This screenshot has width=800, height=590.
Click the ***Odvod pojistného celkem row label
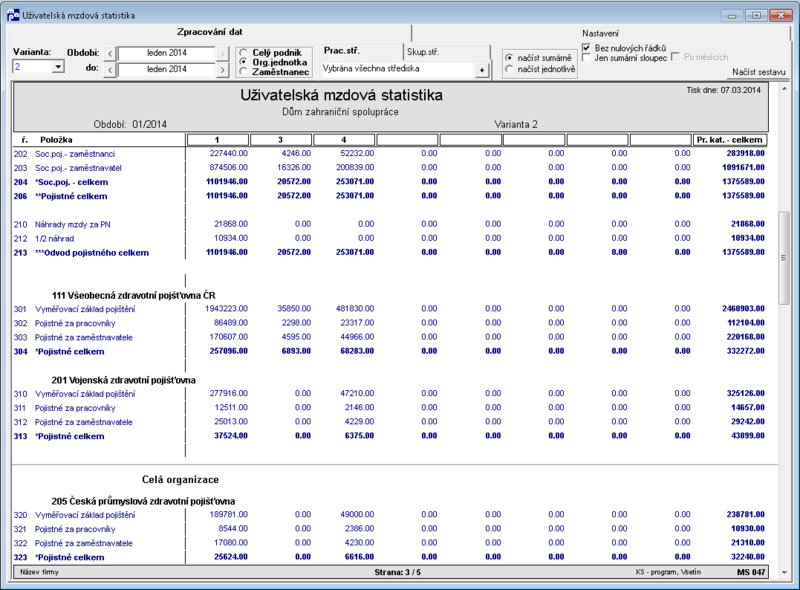92,253
